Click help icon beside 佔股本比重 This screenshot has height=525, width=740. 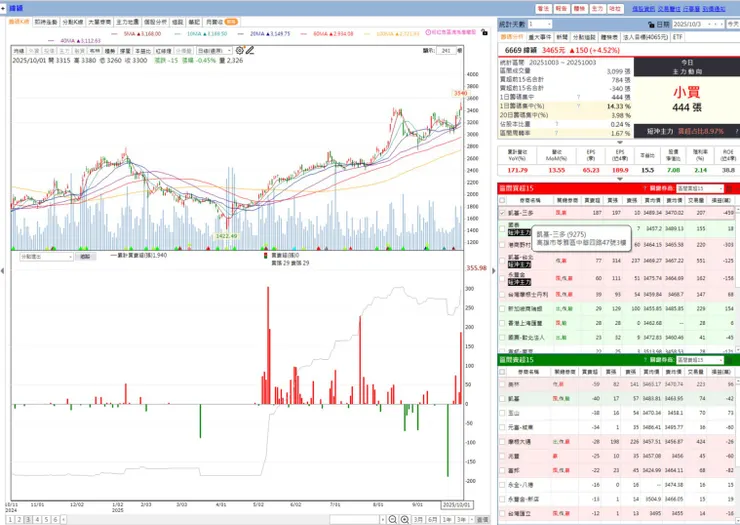coord(556,124)
